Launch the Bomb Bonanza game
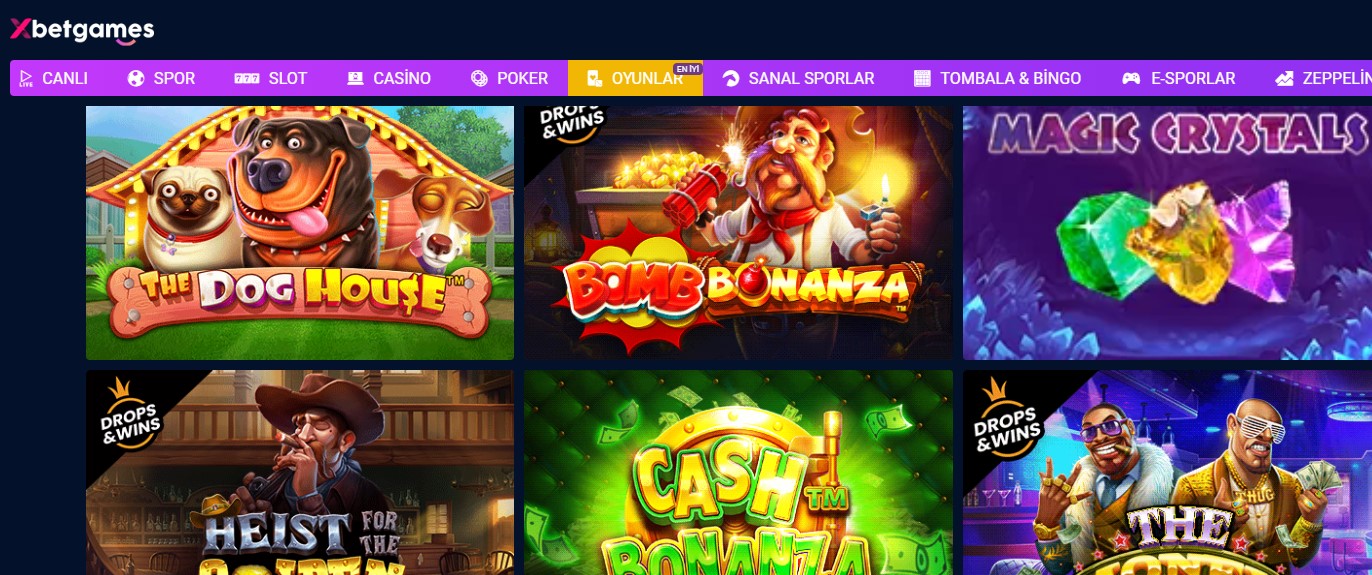The height and width of the screenshot is (575, 1372). point(738,233)
